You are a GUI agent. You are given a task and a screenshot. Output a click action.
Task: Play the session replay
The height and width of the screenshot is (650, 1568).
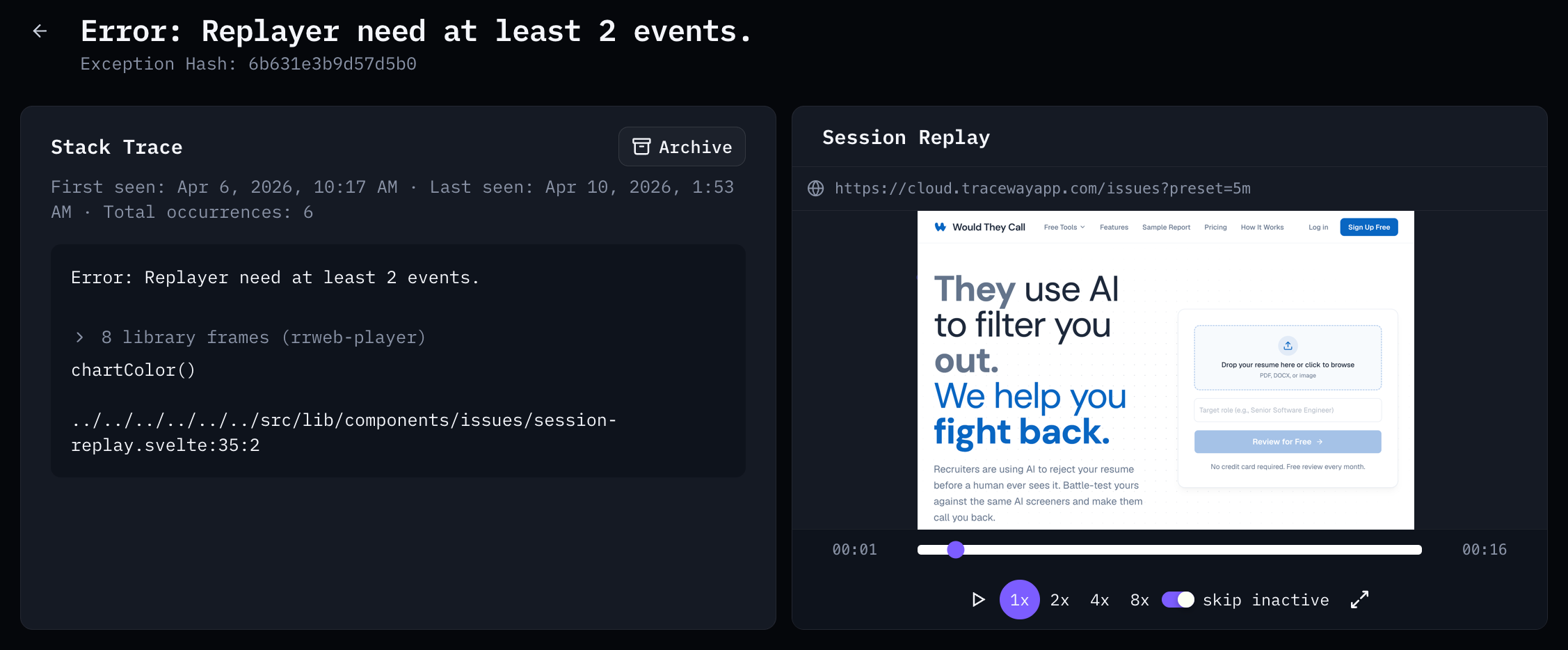978,600
